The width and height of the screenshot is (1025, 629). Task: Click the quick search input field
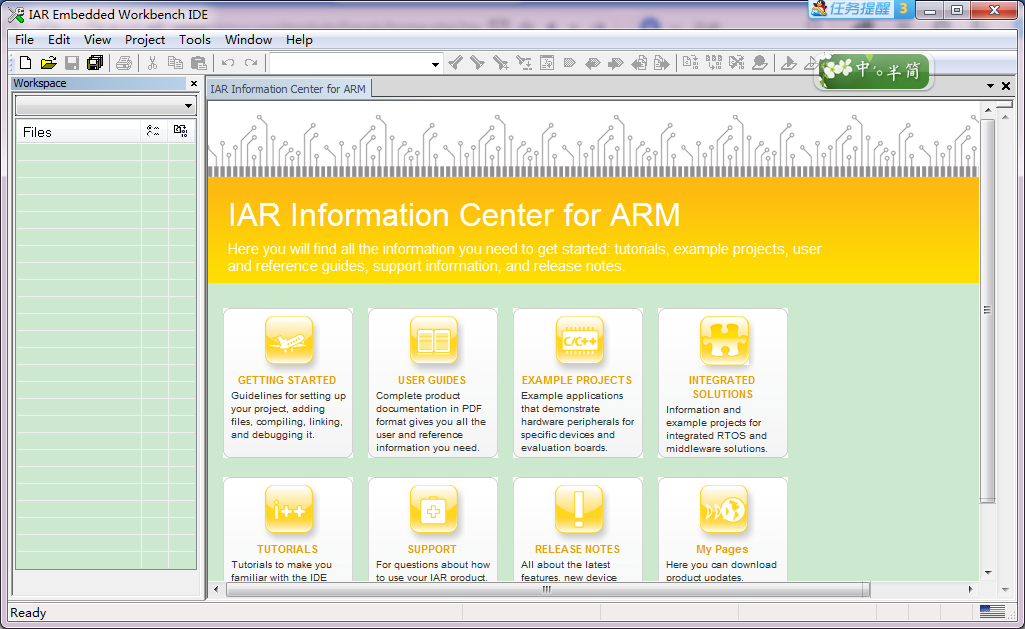pos(350,64)
